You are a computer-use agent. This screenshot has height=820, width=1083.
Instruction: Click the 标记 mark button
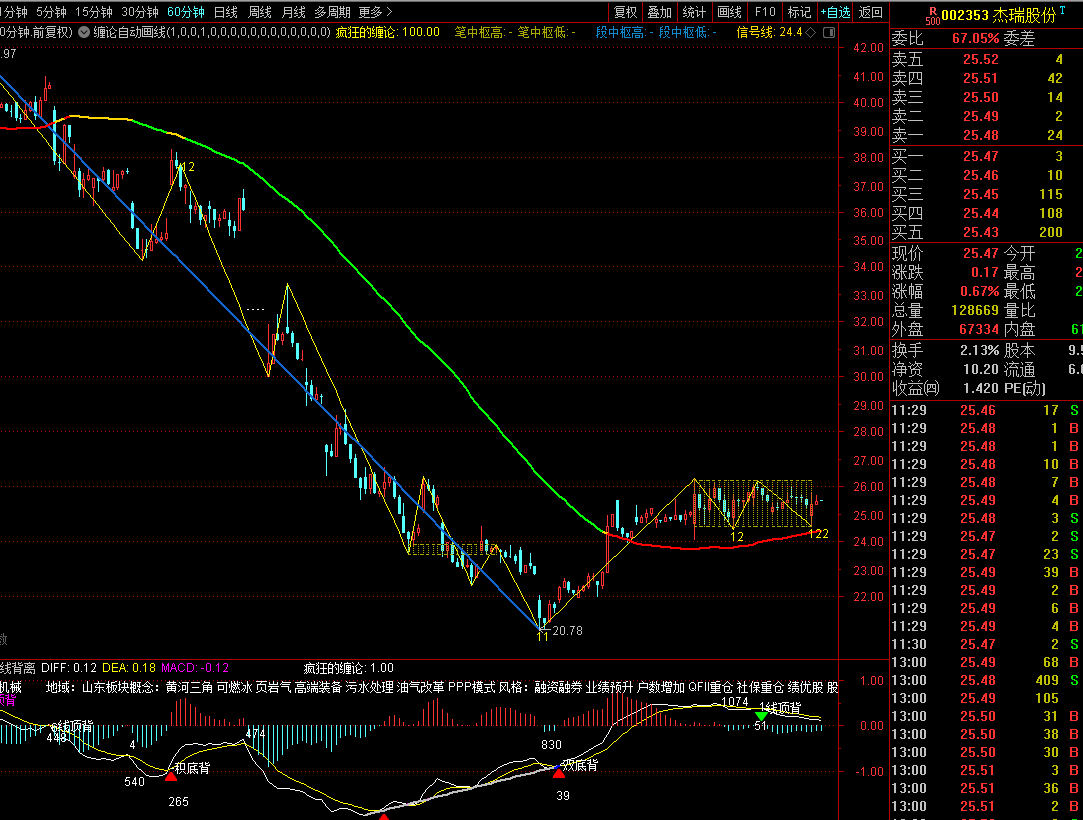click(799, 12)
